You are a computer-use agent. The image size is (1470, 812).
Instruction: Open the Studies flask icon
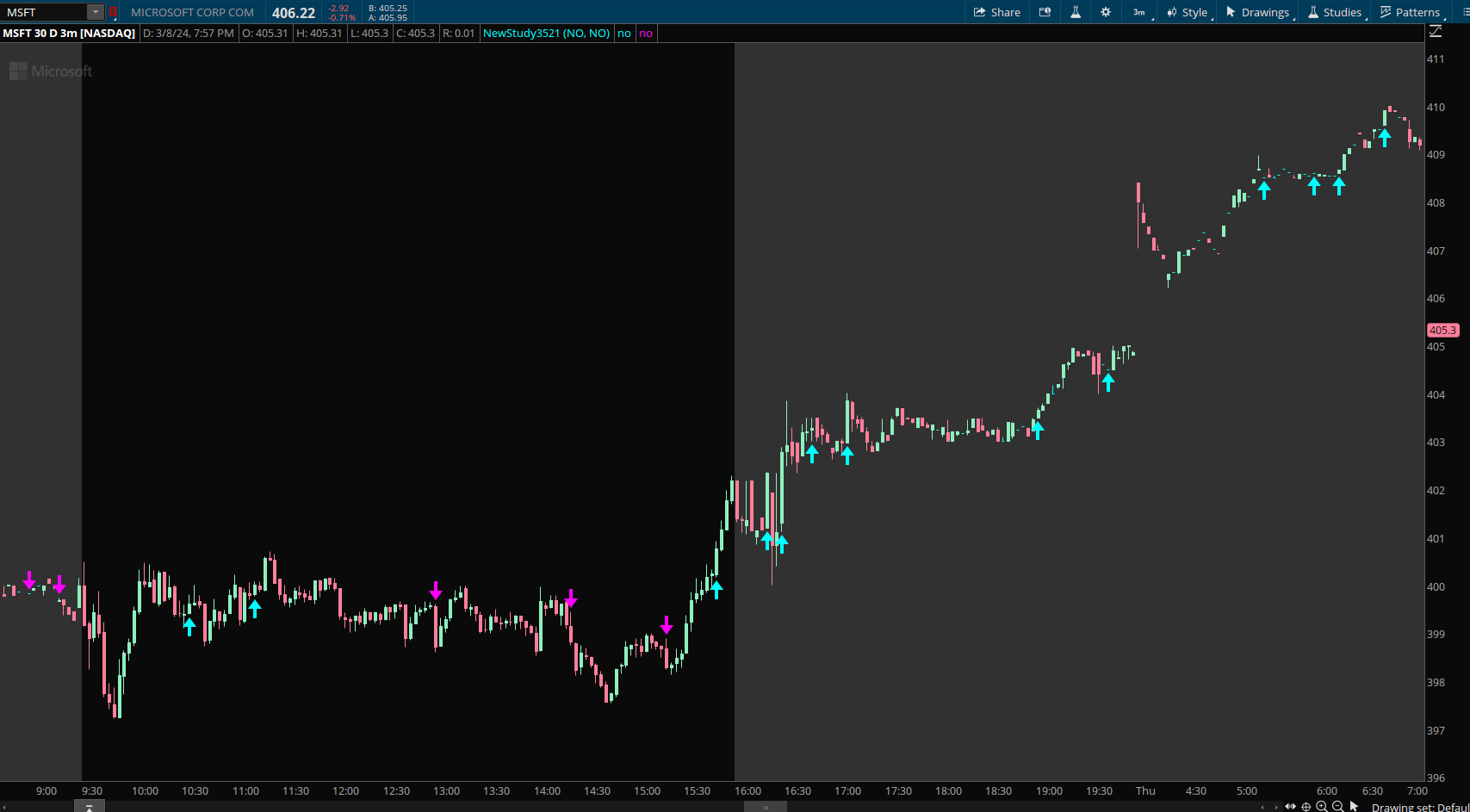tap(1074, 12)
